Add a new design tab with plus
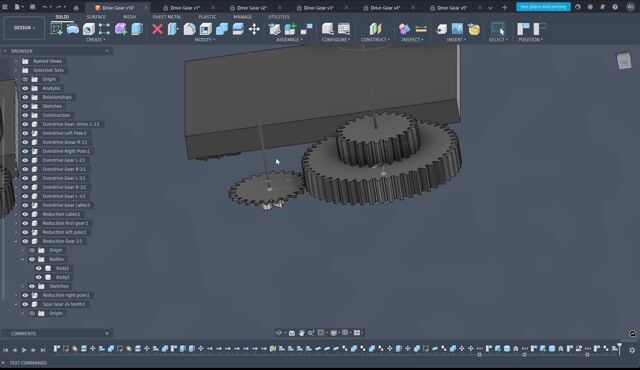 tap(504, 7)
